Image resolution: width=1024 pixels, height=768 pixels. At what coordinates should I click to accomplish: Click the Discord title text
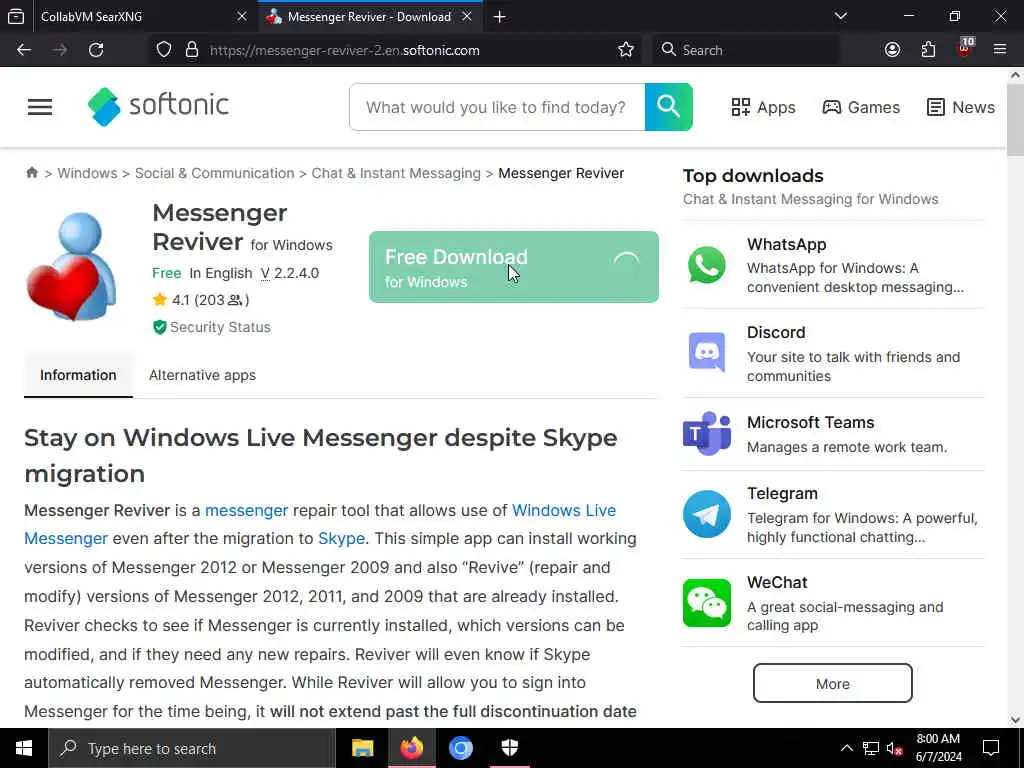coord(776,332)
